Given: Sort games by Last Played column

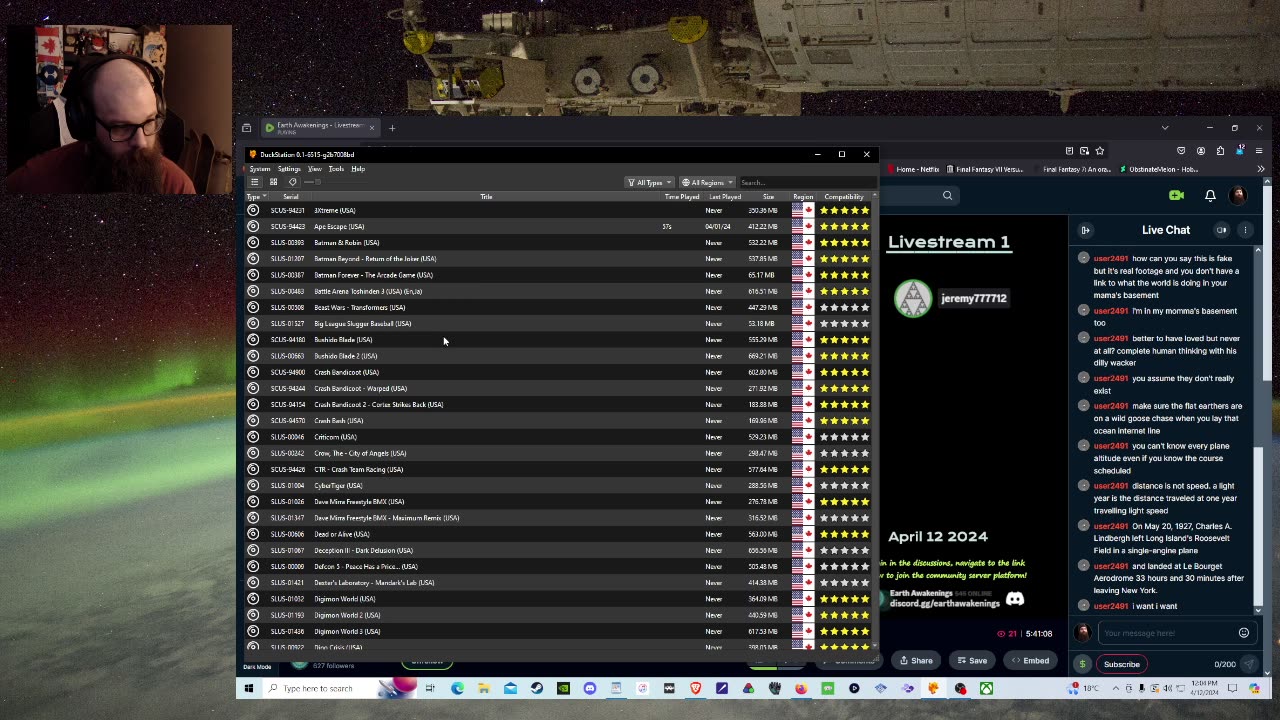Looking at the screenshot, I should [x=725, y=197].
